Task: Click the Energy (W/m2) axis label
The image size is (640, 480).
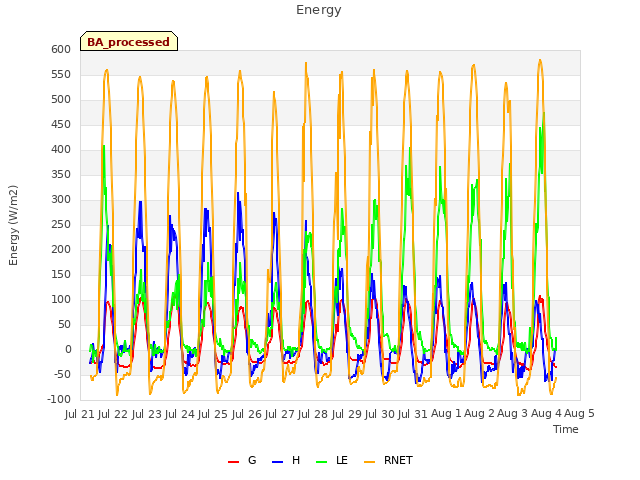Action: pos(13,225)
